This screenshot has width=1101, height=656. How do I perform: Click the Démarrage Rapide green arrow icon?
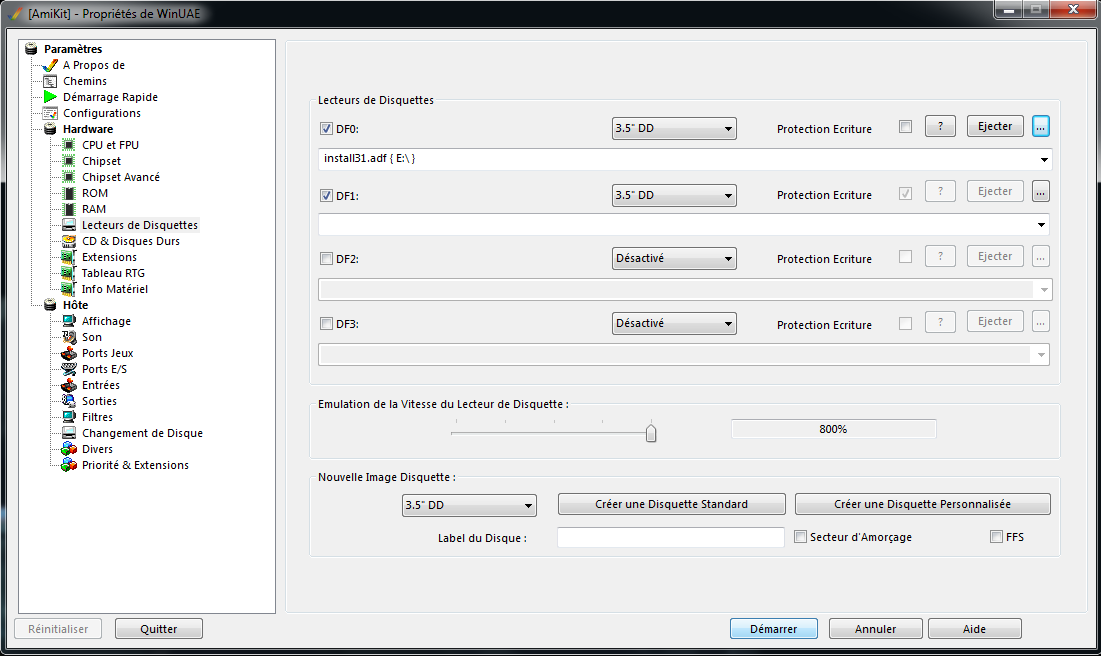pyautogui.click(x=50, y=97)
